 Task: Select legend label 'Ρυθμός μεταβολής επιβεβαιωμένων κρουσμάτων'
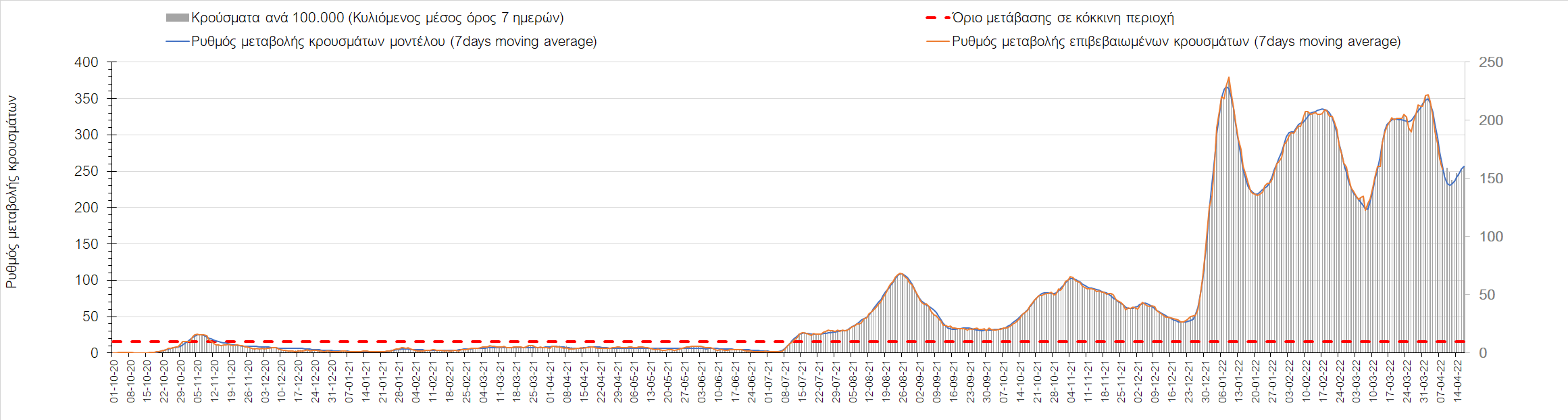pyautogui.click(x=1175, y=42)
